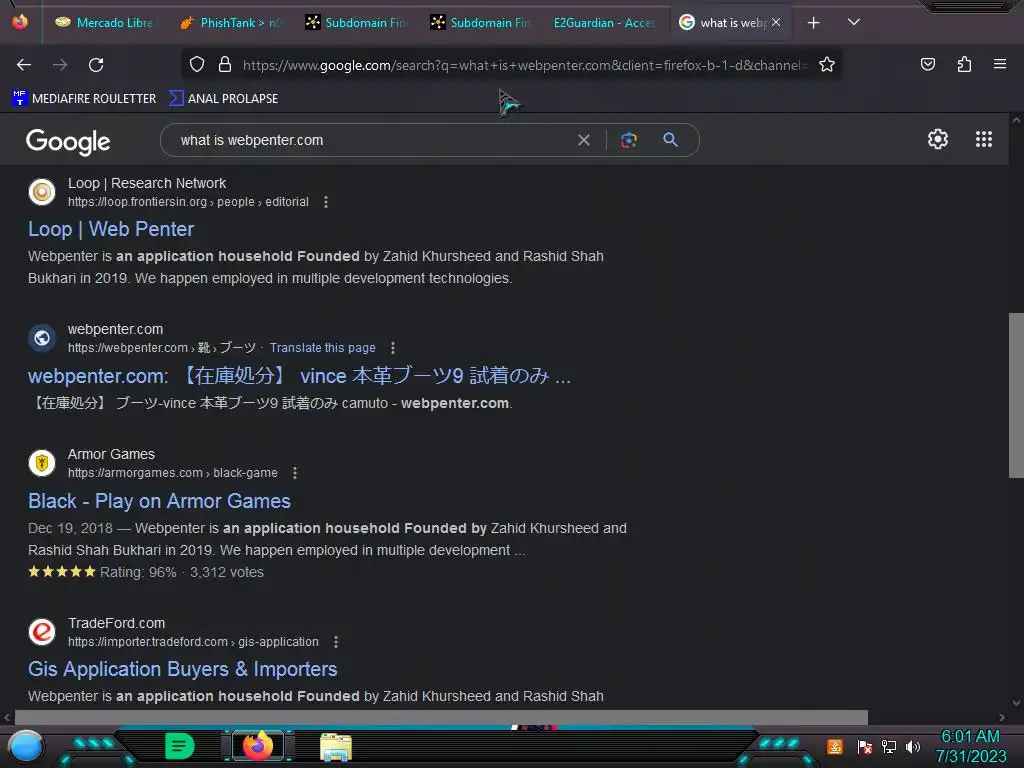This screenshot has width=1024, height=768.
Task: Click the 'Rating: 96%' text
Action: pos(138,572)
